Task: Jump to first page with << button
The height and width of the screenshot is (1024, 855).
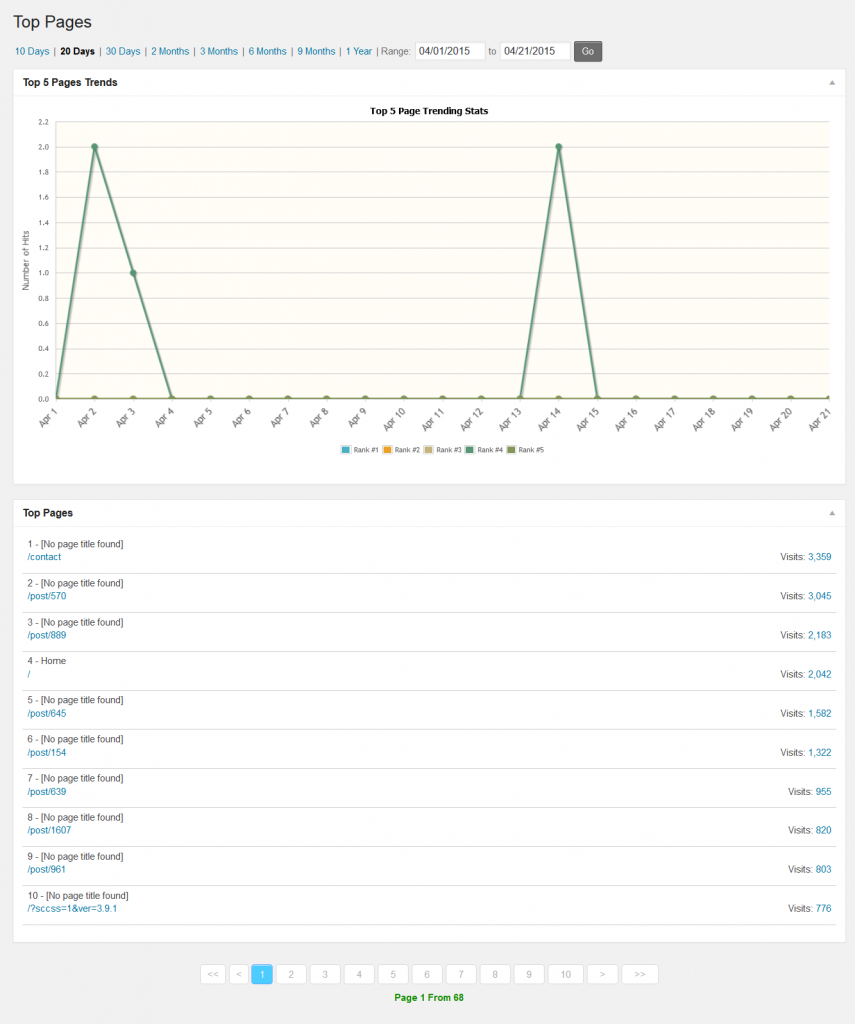Action: (213, 974)
